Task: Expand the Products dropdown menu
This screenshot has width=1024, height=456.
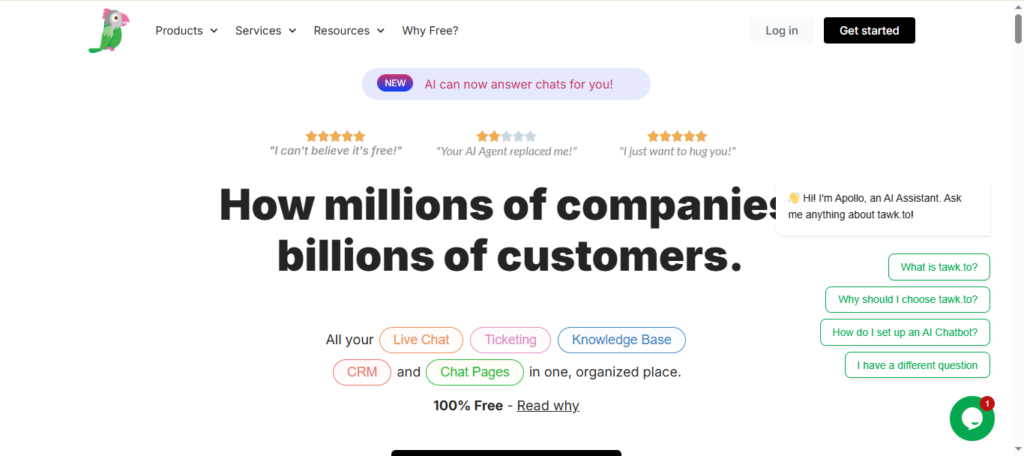Action: (186, 31)
